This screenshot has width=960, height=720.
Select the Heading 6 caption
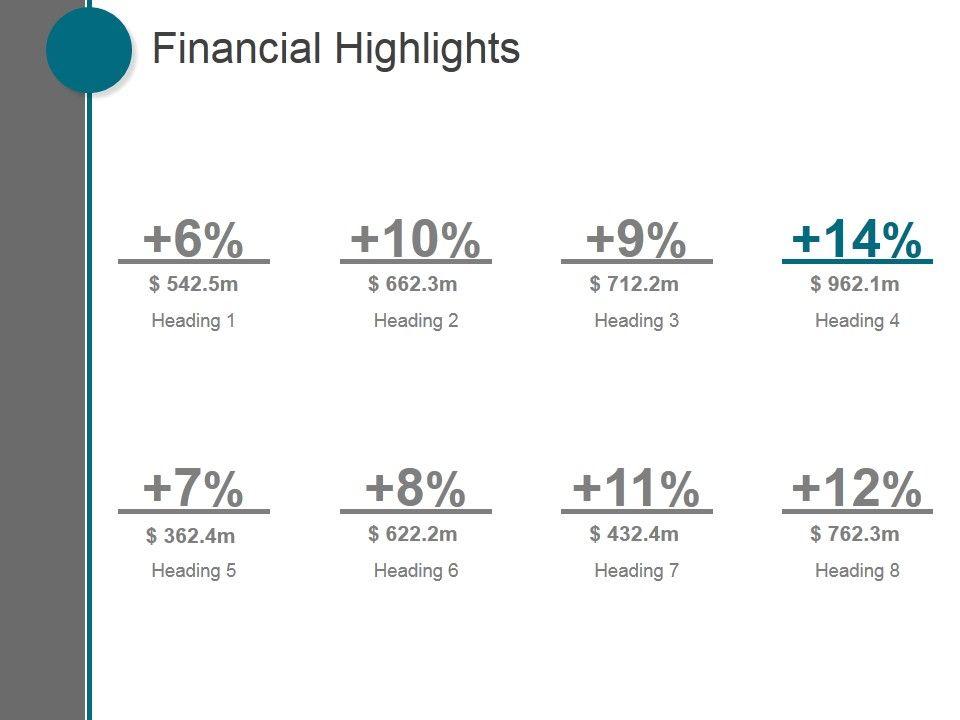click(415, 571)
